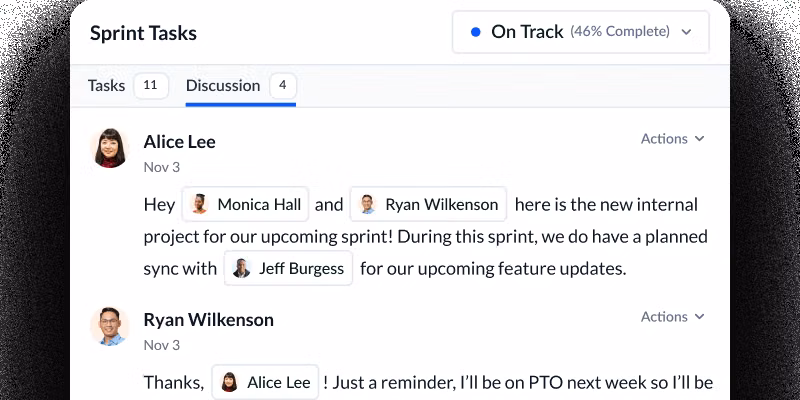
Task: Click the Alice Lee mention chip
Action: [x=265, y=382]
